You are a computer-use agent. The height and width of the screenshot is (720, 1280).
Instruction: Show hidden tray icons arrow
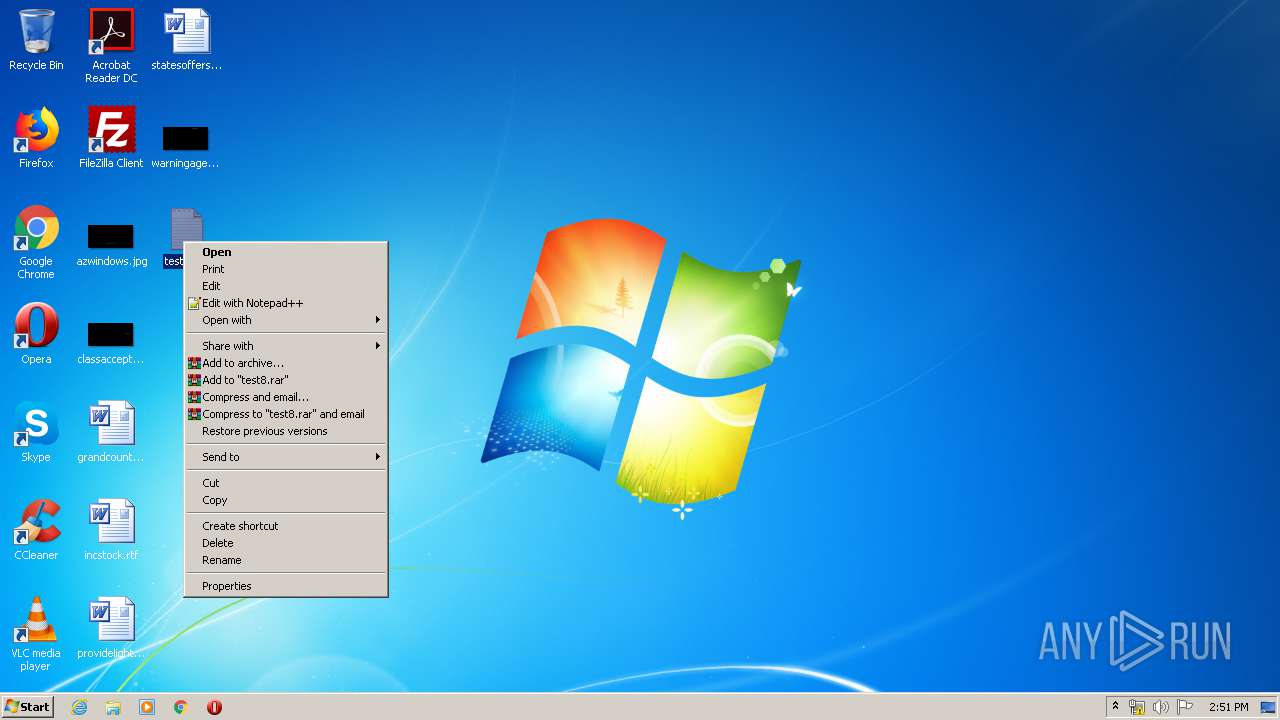point(1115,707)
